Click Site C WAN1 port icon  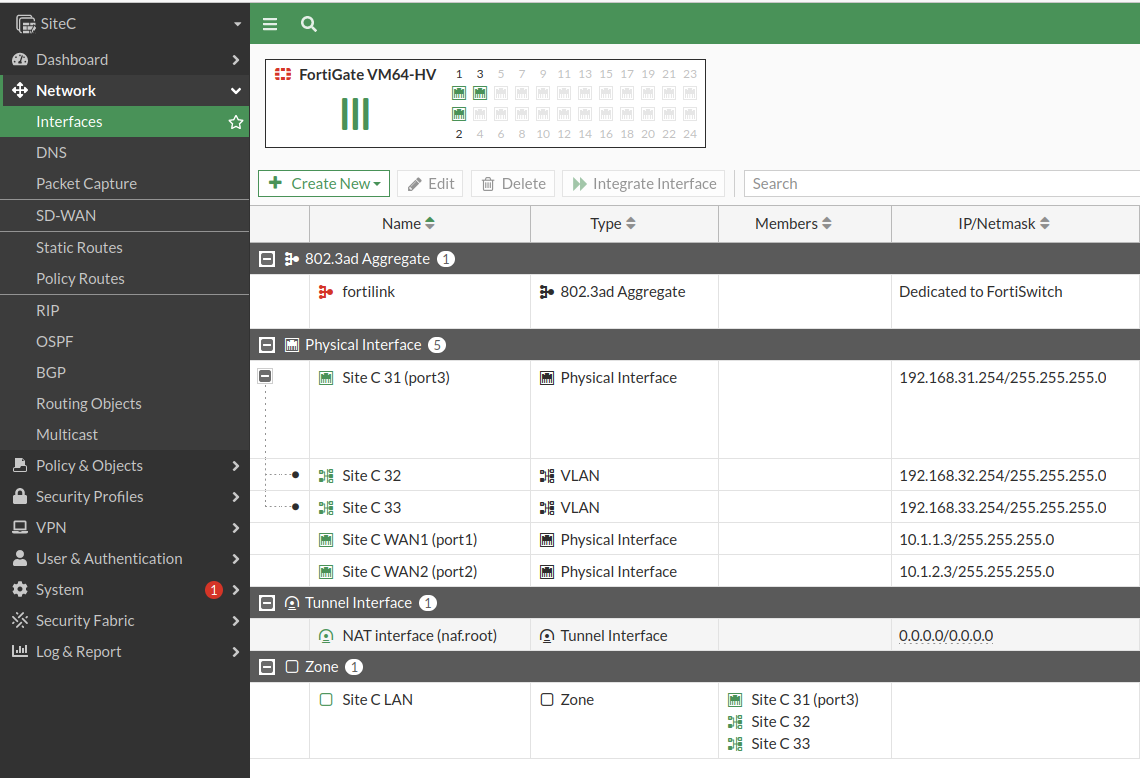[326, 540]
